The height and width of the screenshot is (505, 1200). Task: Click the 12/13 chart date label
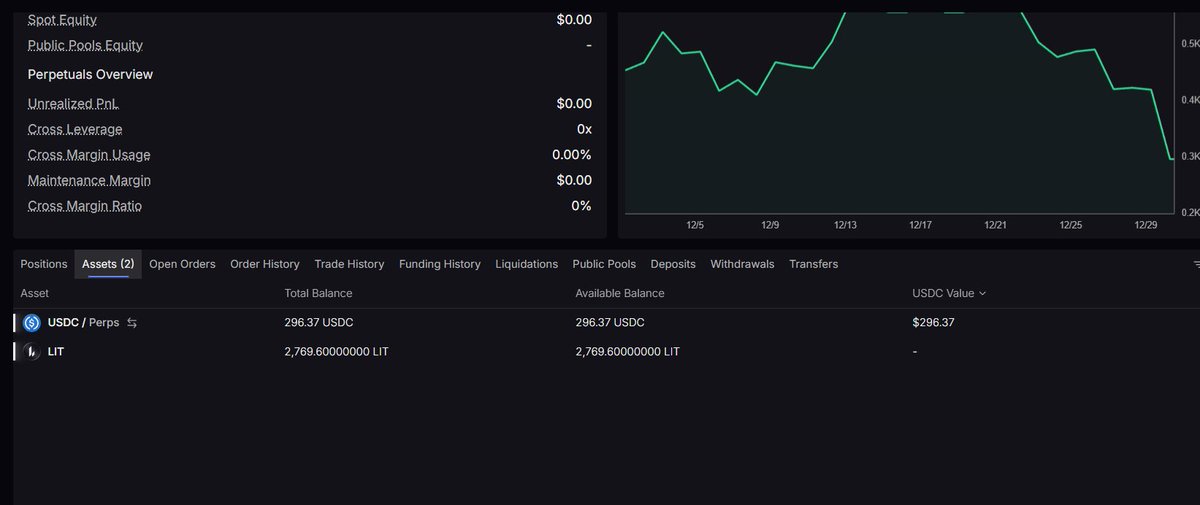point(845,226)
